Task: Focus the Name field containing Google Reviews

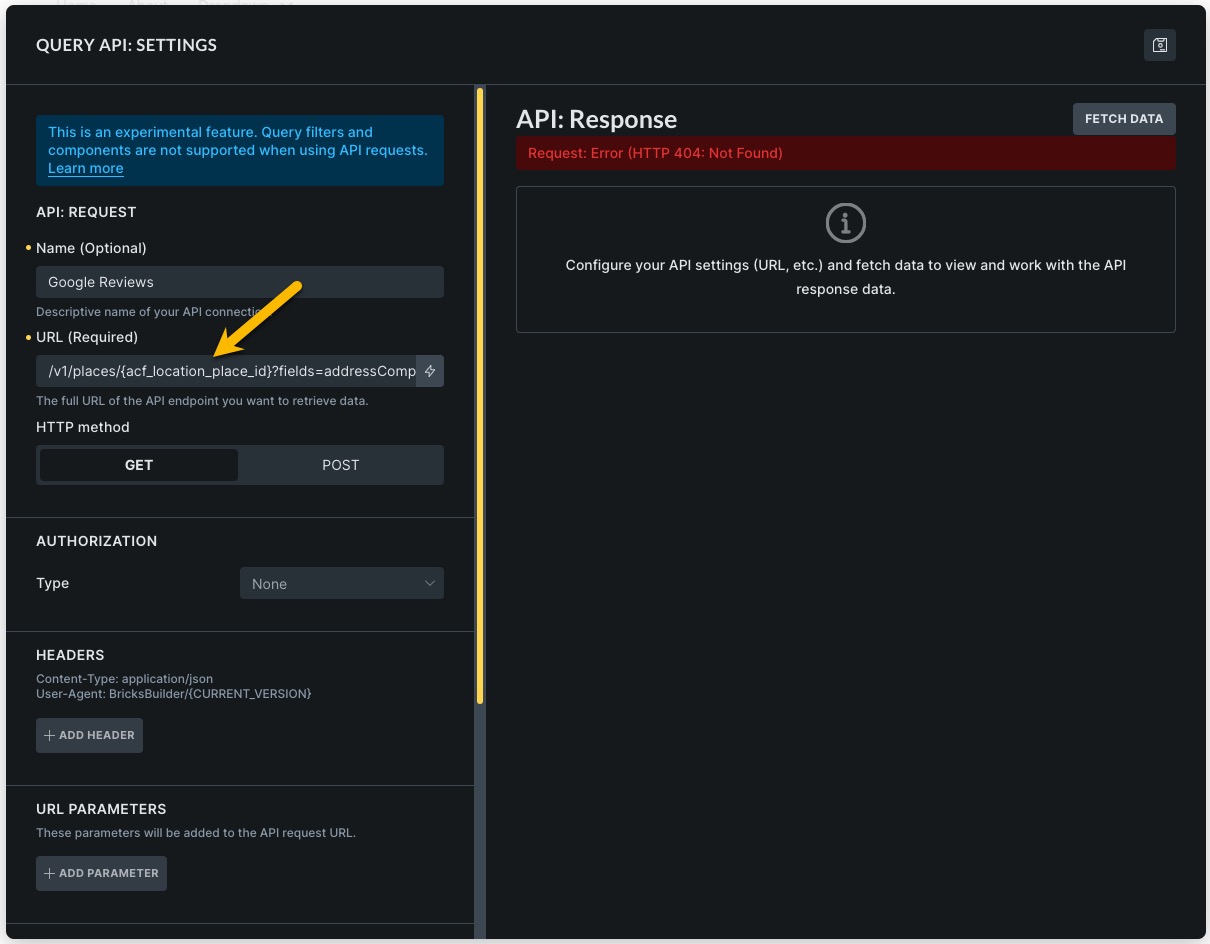Action: pos(239,282)
